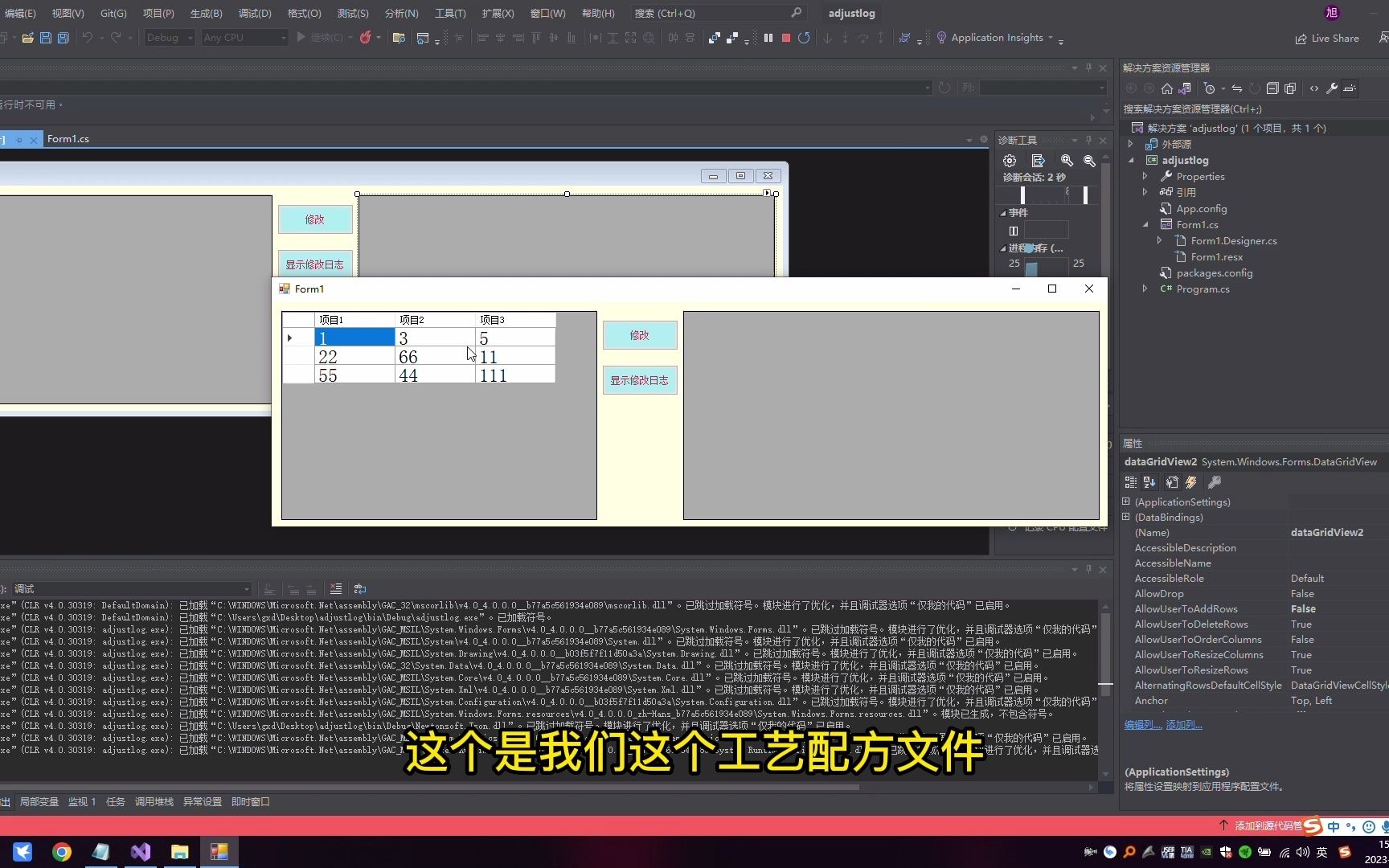Open the 调试(D) menu
Image resolution: width=1389 pixels, height=868 pixels.
(254, 13)
